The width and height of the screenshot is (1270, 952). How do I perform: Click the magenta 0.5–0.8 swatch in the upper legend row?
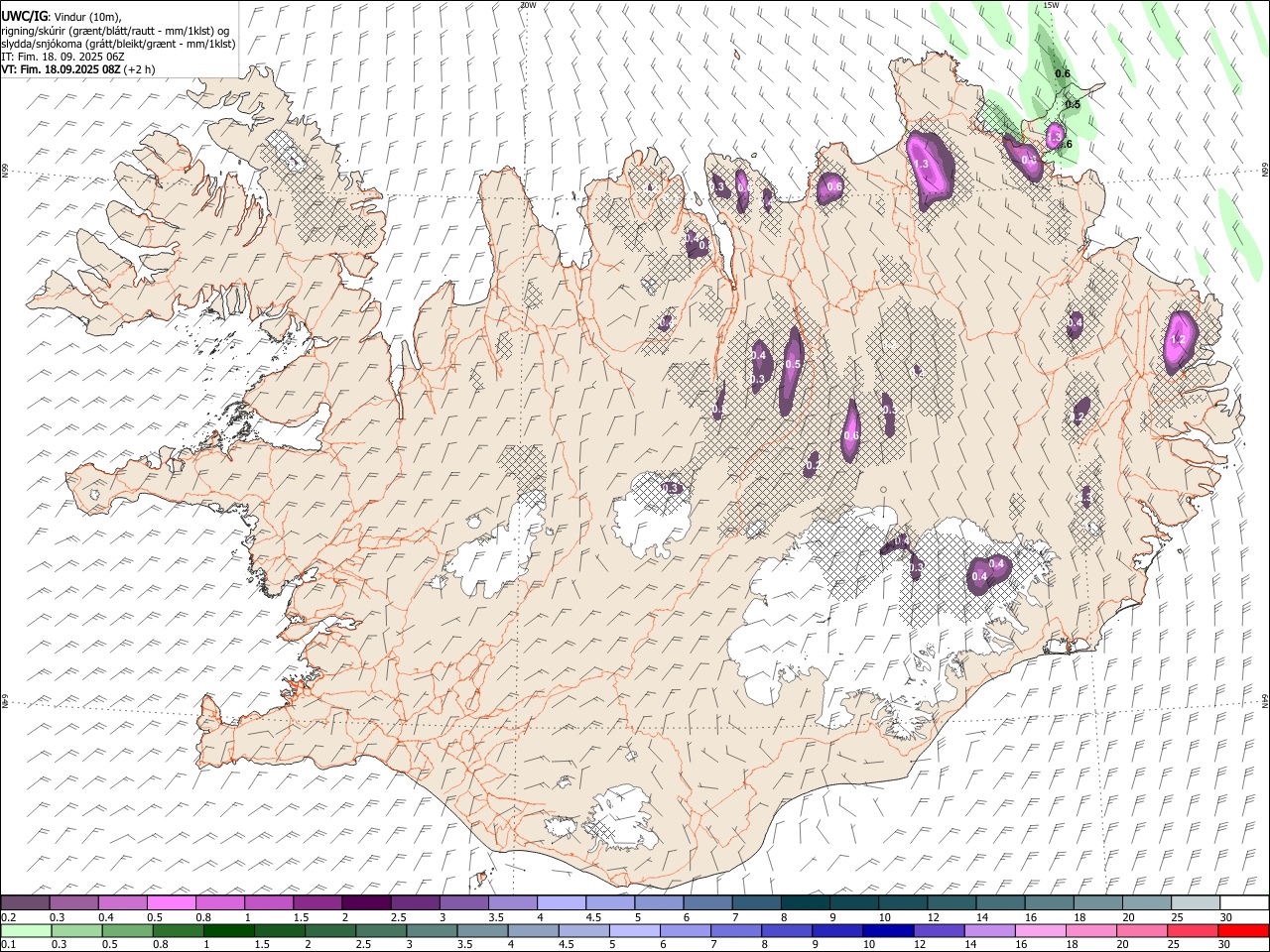[172, 903]
